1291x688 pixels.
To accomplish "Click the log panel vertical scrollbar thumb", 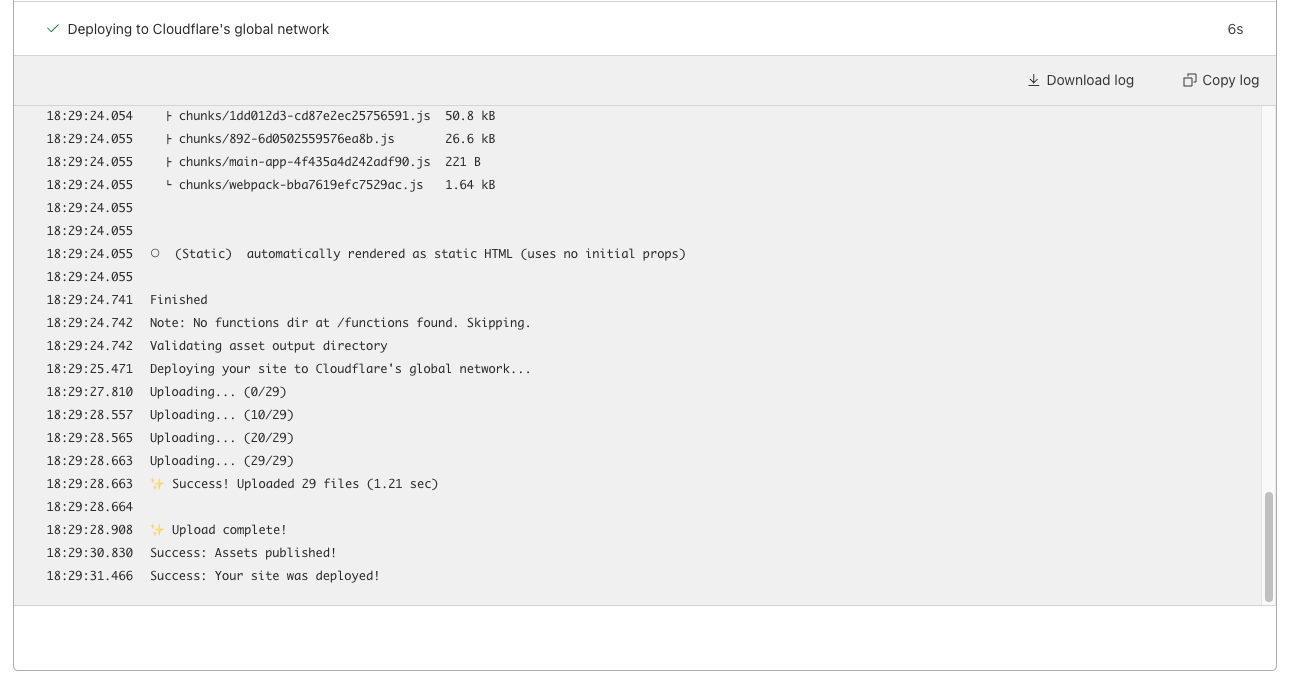I will coord(1269,546).
